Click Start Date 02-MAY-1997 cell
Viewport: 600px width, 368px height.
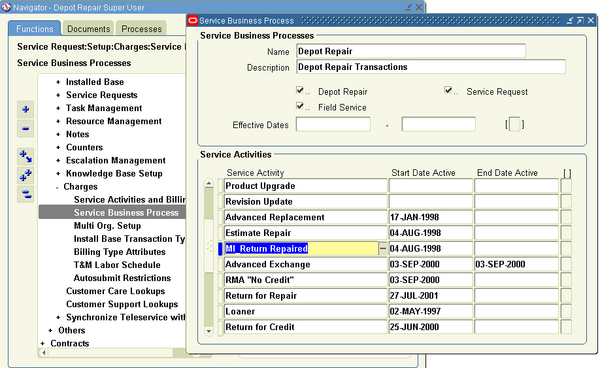pyautogui.click(x=430, y=311)
